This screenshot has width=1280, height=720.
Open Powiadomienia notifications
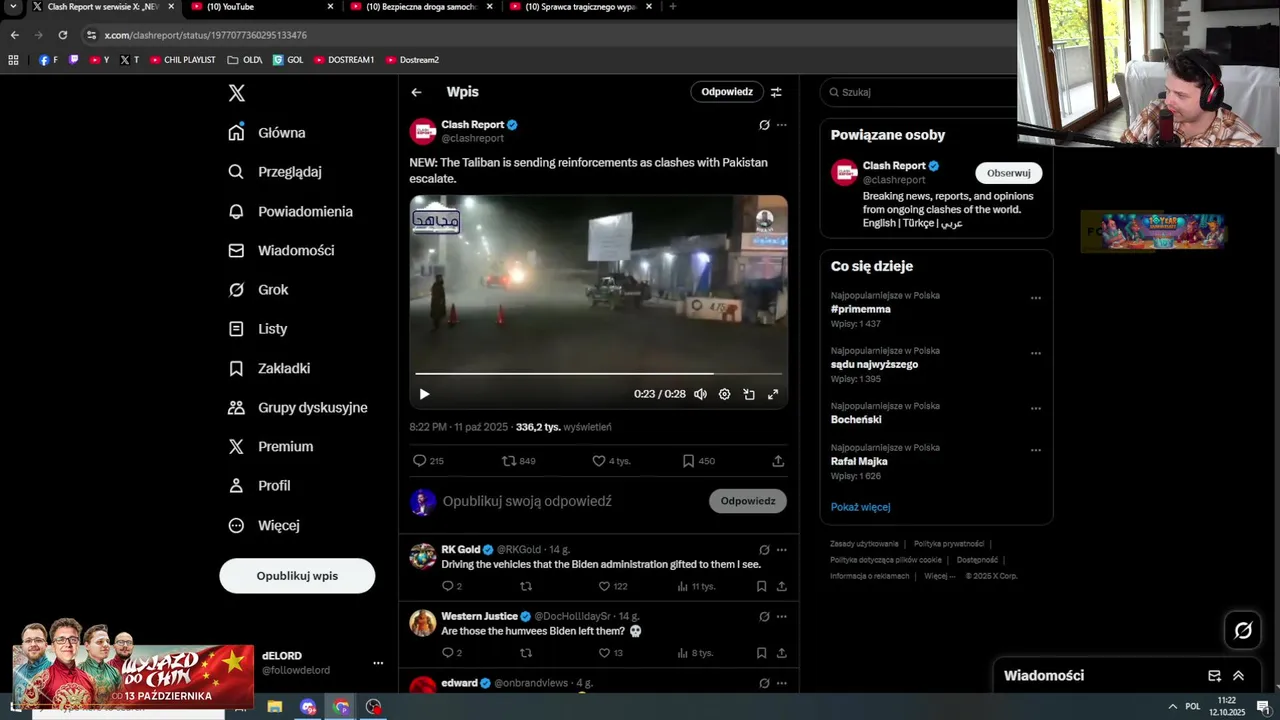[290, 212]
